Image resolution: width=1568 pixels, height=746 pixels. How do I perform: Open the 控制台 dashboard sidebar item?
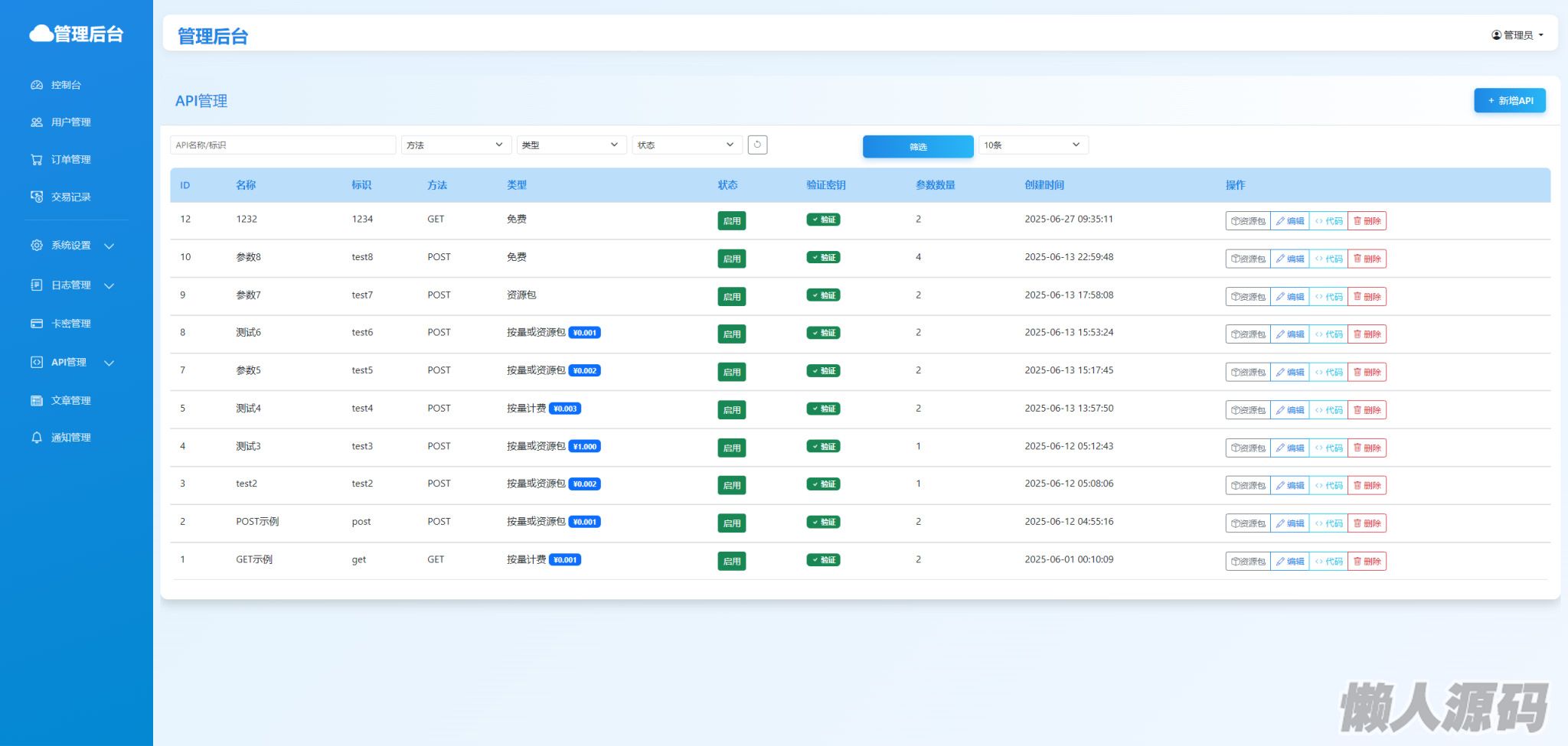pyautogui.click(x=65, y=85)
